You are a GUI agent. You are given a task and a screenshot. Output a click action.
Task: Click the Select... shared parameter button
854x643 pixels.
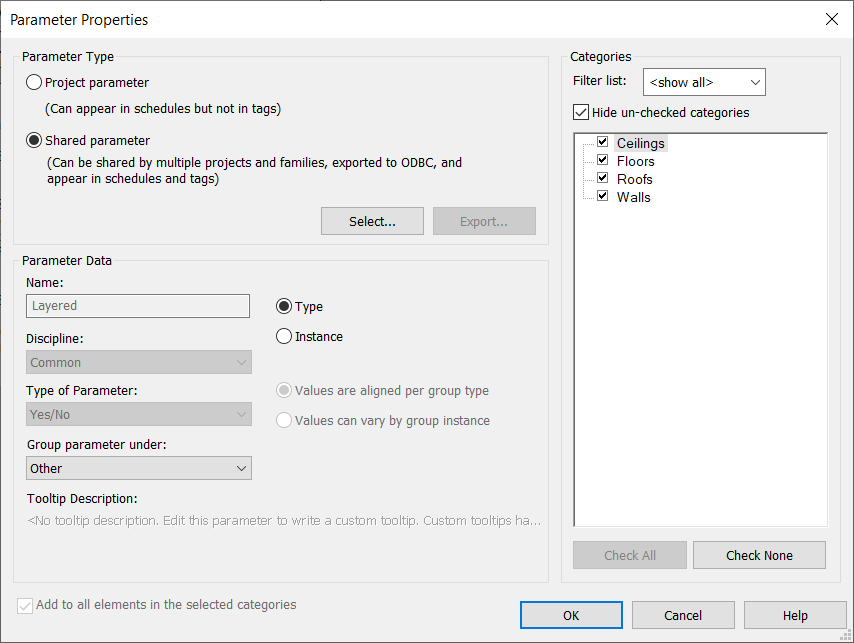click(x=373, y=221)
